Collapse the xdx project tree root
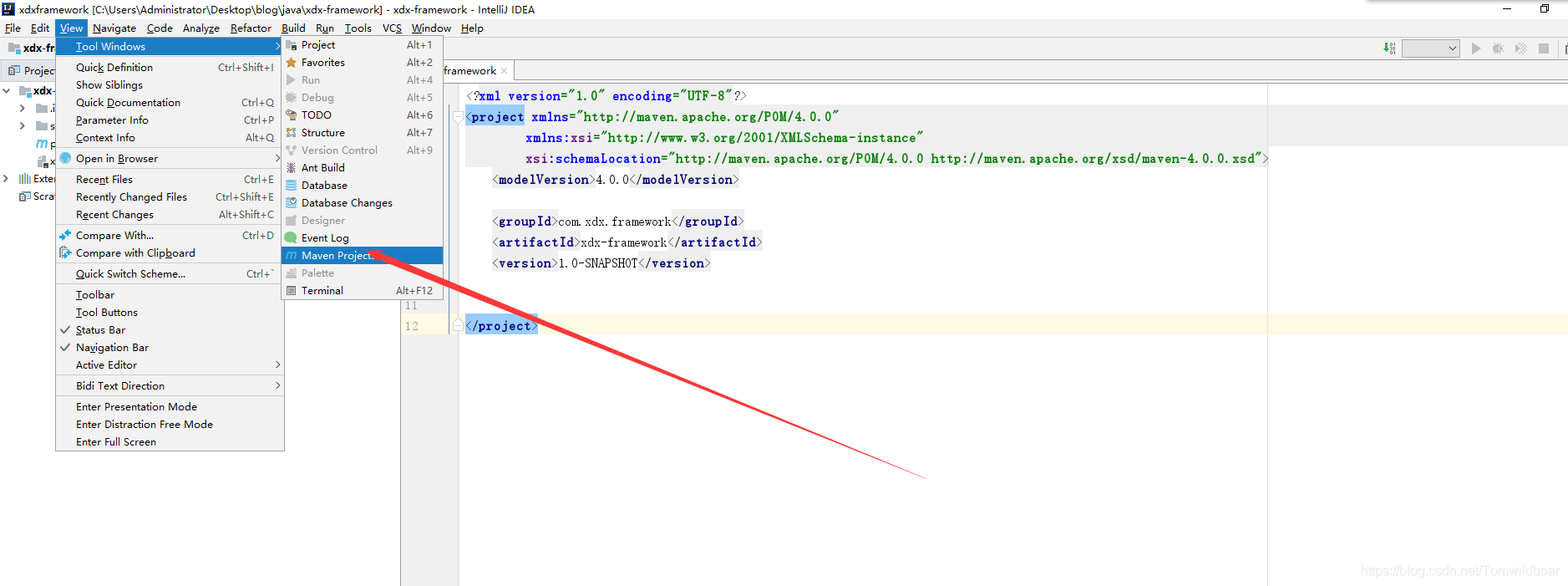This screenshot has width=1568, height=586. pos(7,90)
